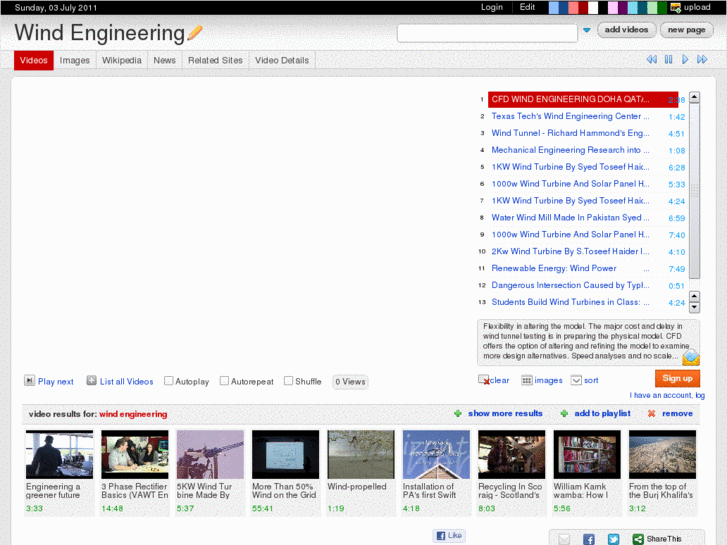Click the lower playlist up arrow button
727x545 pixels.
point(694,296)
